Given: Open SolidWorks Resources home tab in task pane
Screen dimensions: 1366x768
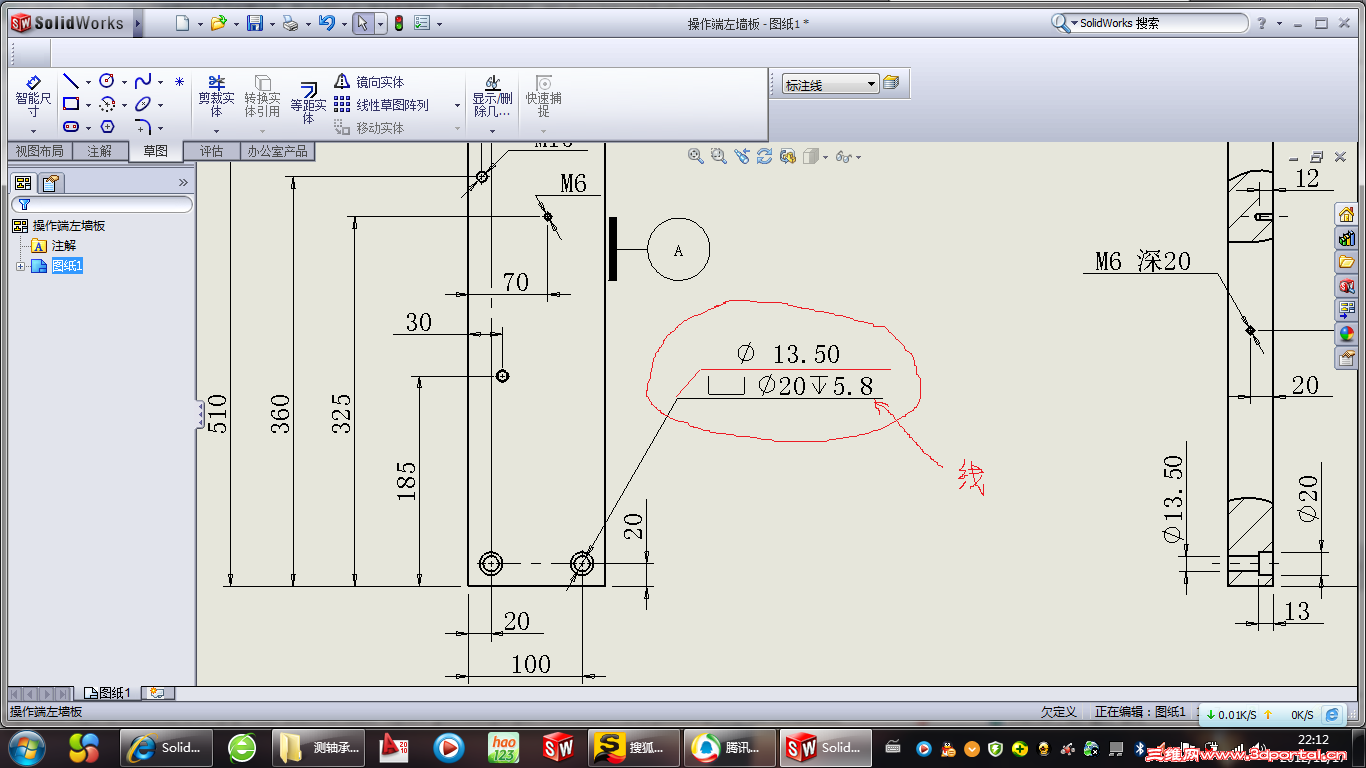Looking at the screenshot, I should [1347, 214].
